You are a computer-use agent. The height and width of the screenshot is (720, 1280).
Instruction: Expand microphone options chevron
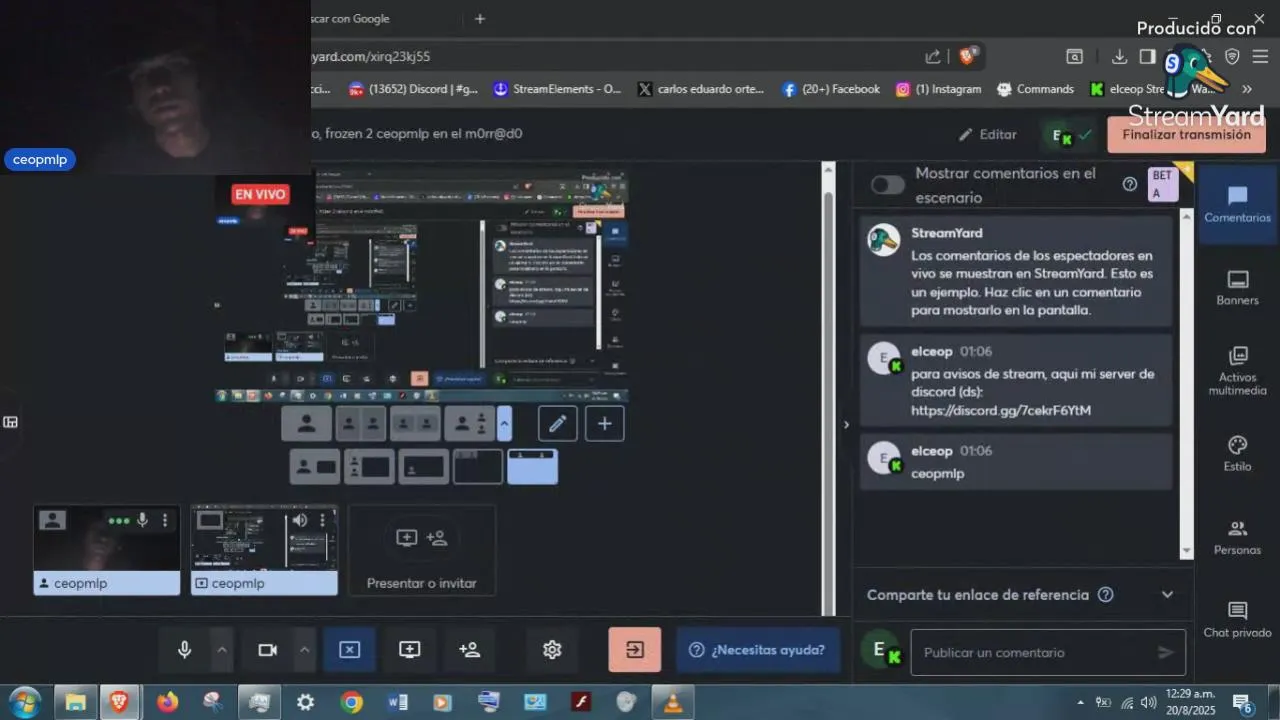click(x=222, y=650)
